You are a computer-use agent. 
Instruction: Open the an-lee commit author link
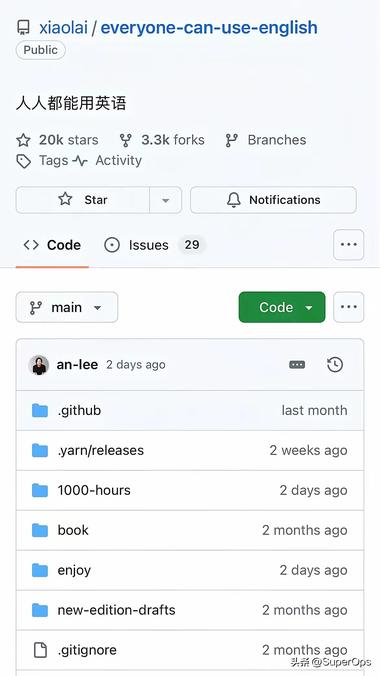(x=77, y=365)
